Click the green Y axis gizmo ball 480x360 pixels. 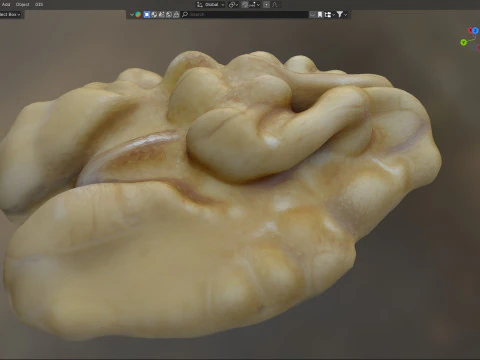463,42
